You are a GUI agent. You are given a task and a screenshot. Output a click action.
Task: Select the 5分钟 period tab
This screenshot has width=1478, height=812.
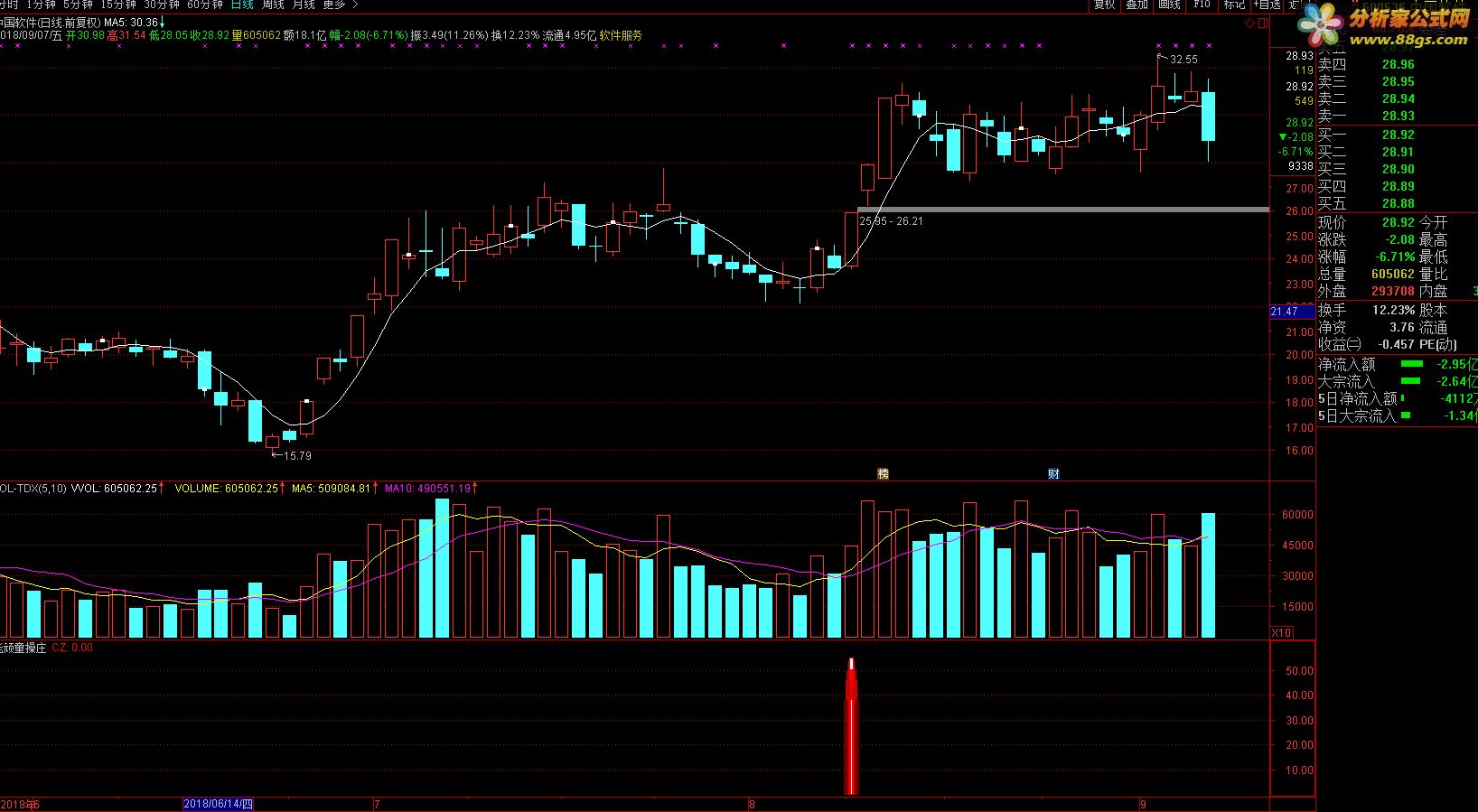pos(78,5)
